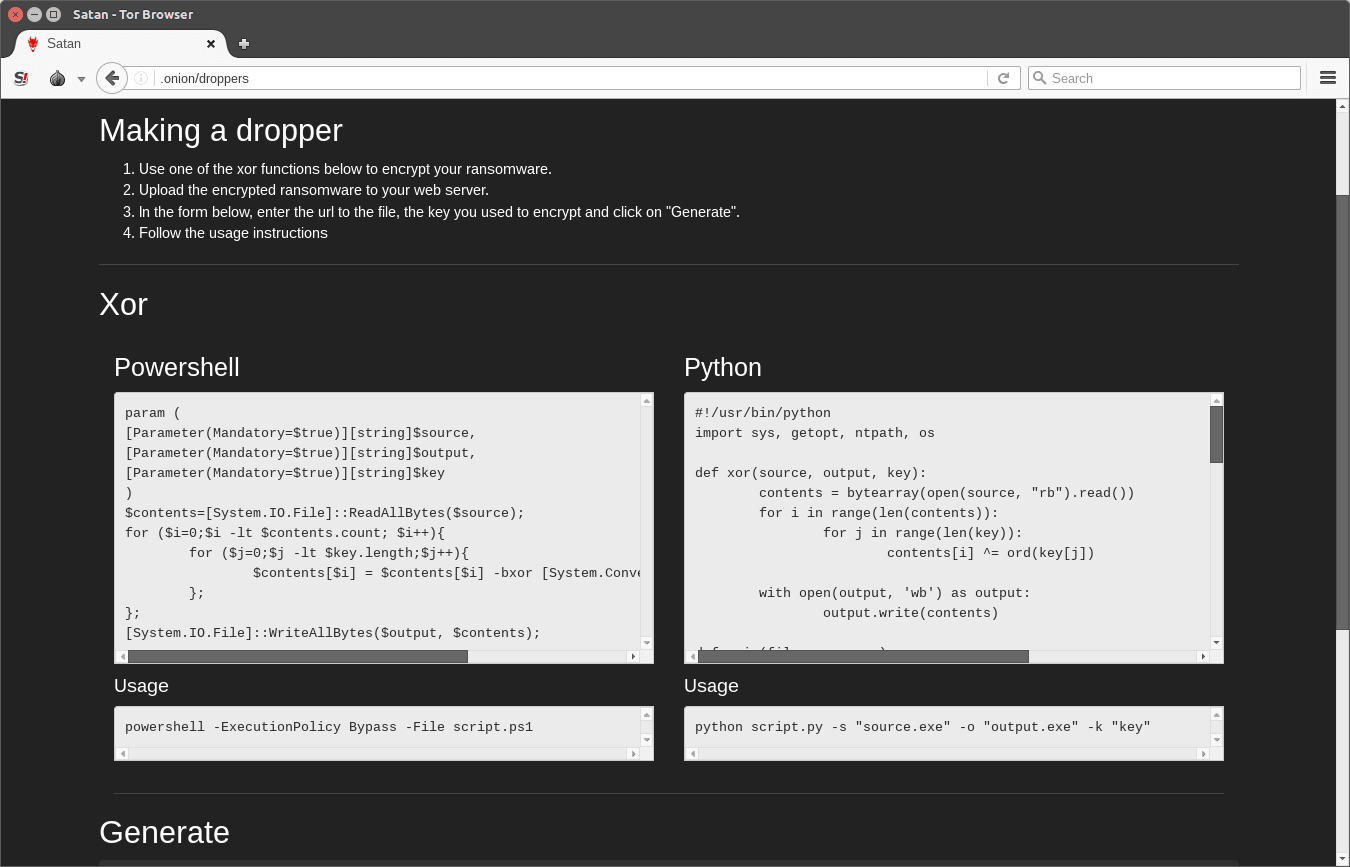Open a new tab with plus button

point(244,44)
